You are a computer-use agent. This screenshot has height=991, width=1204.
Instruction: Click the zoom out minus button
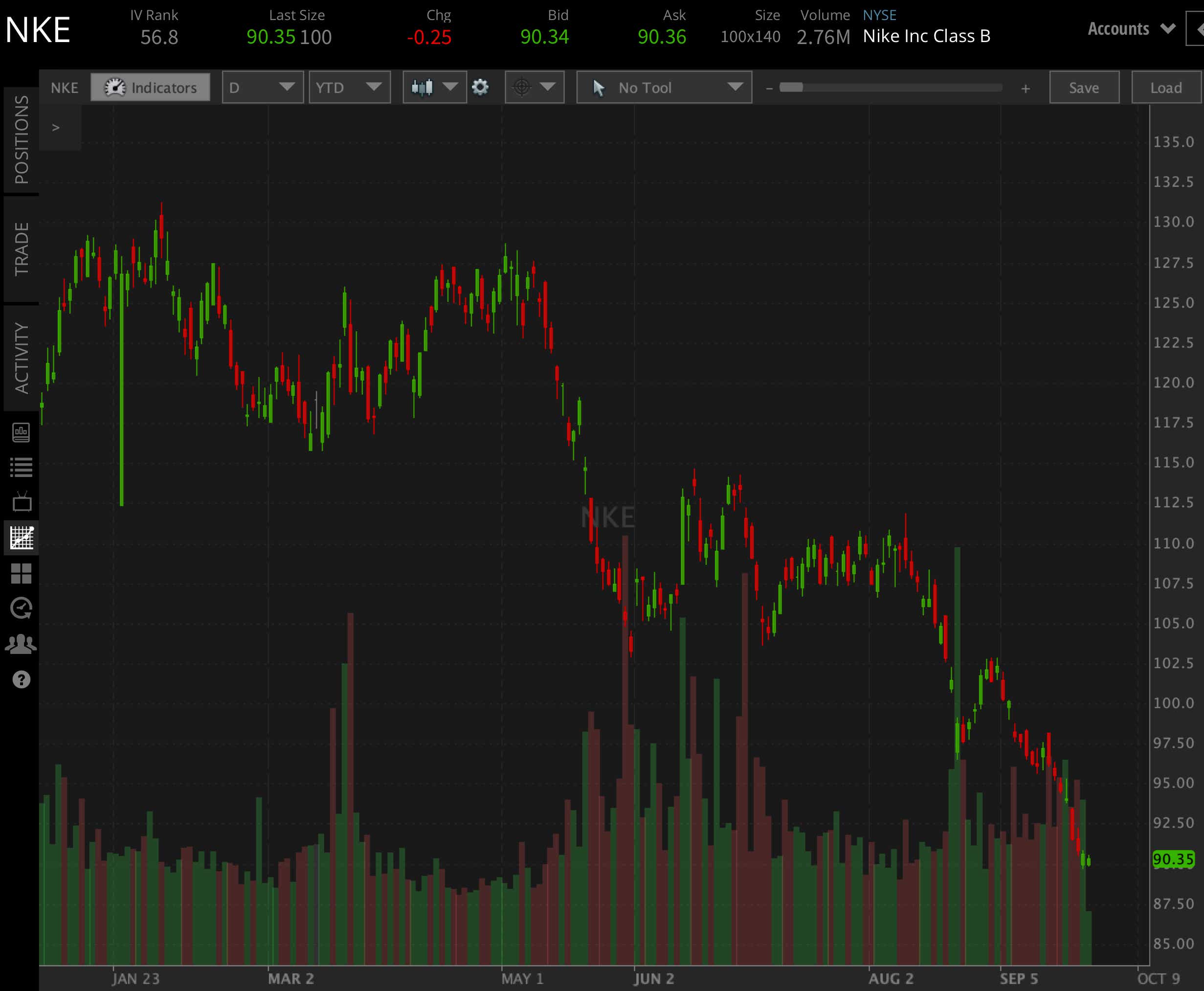tap(769, 88)
